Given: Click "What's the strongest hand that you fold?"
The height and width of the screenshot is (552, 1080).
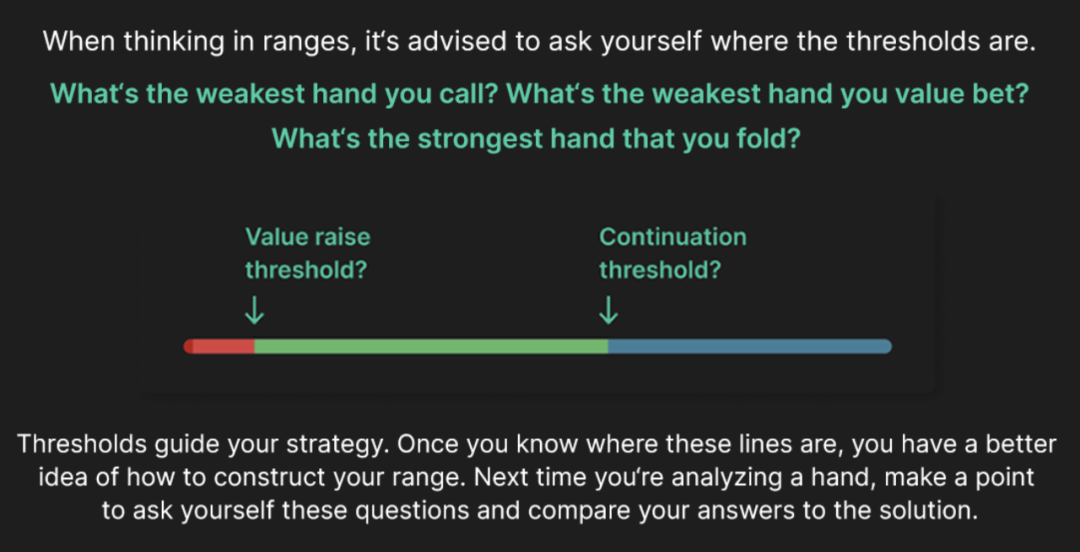Looking at the screenshot, I should coord(536,138).
